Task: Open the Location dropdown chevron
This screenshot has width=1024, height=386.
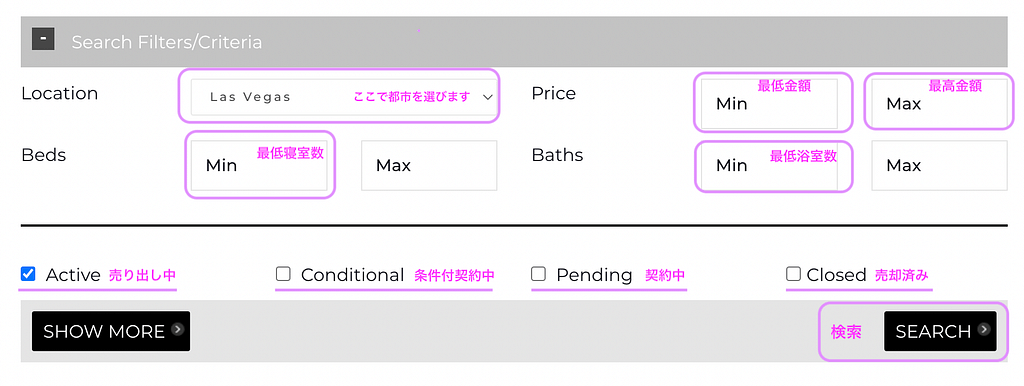Action: point(487,97)
